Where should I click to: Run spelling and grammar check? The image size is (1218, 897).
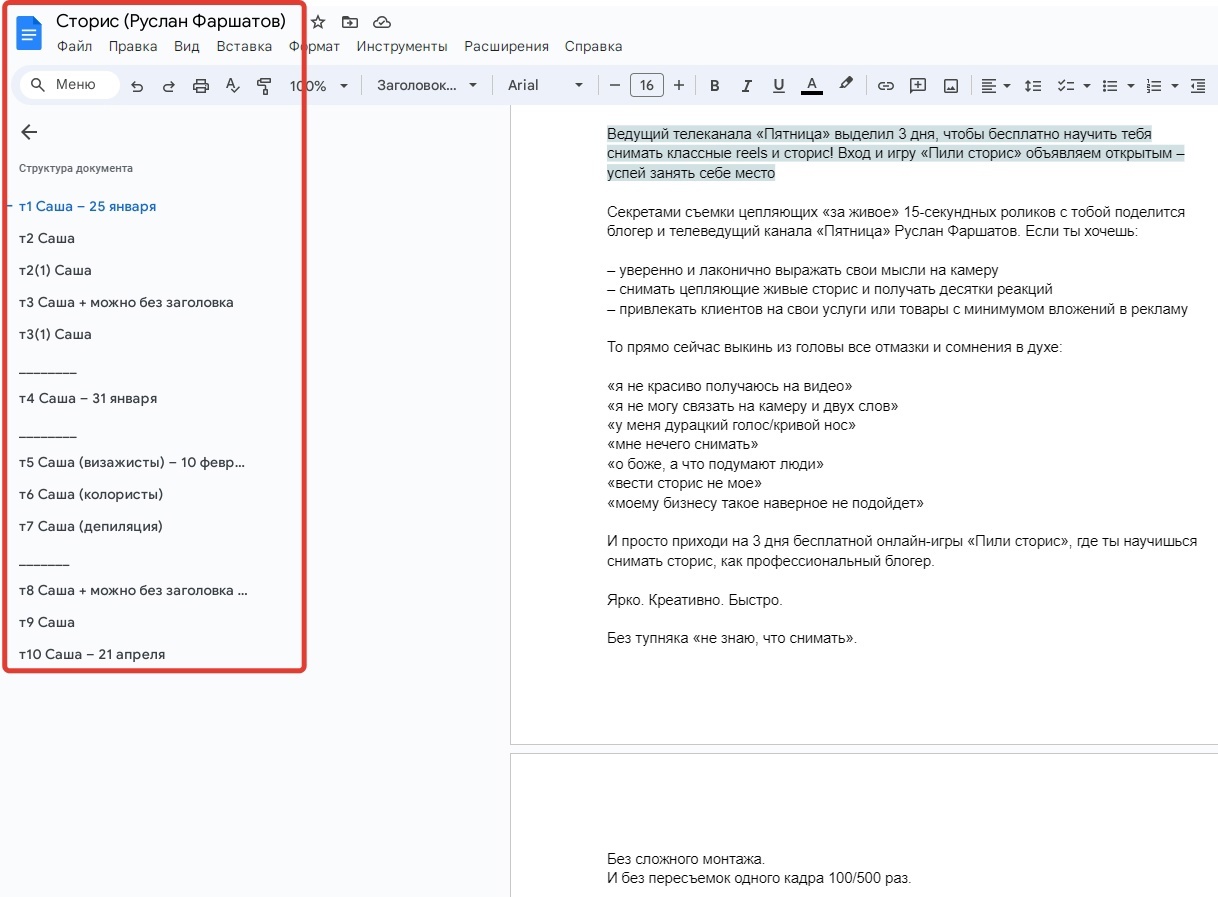pos(233,86)
